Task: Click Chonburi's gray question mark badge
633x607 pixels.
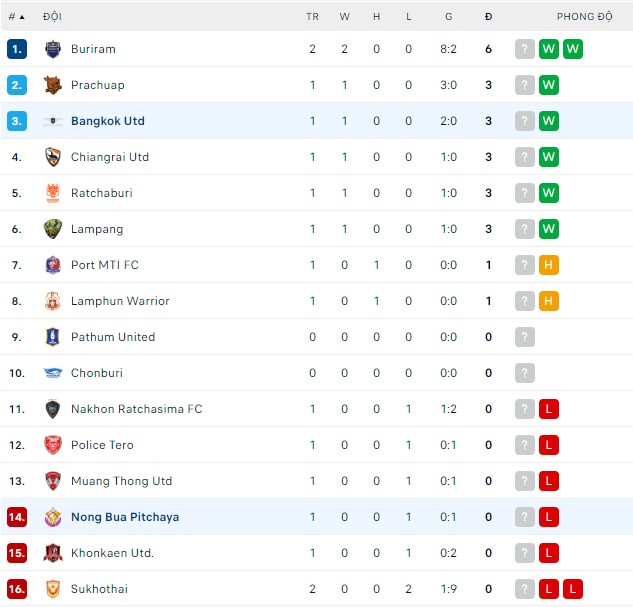Action: [524, 373]
